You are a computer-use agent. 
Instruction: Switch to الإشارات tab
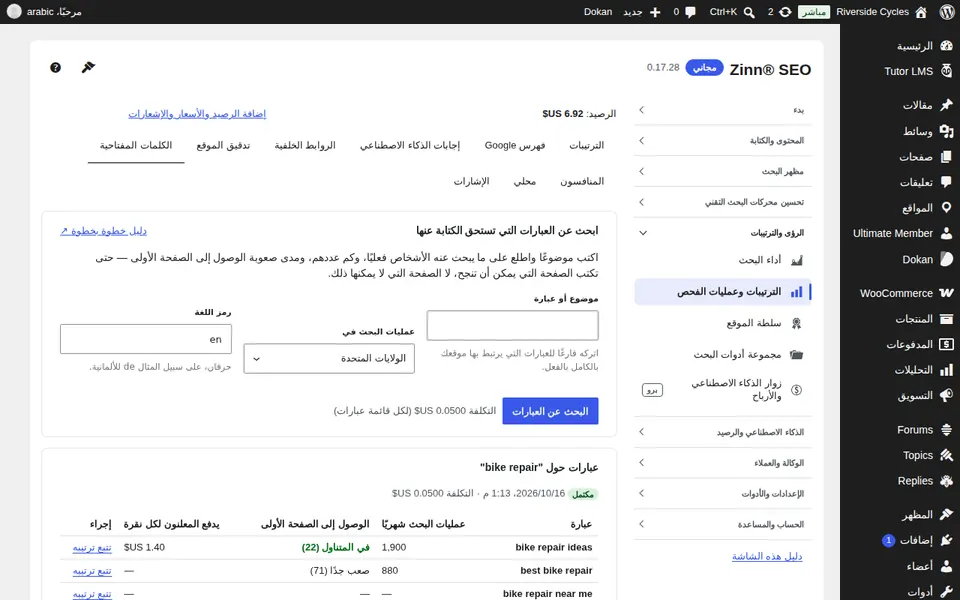[471, 181]
